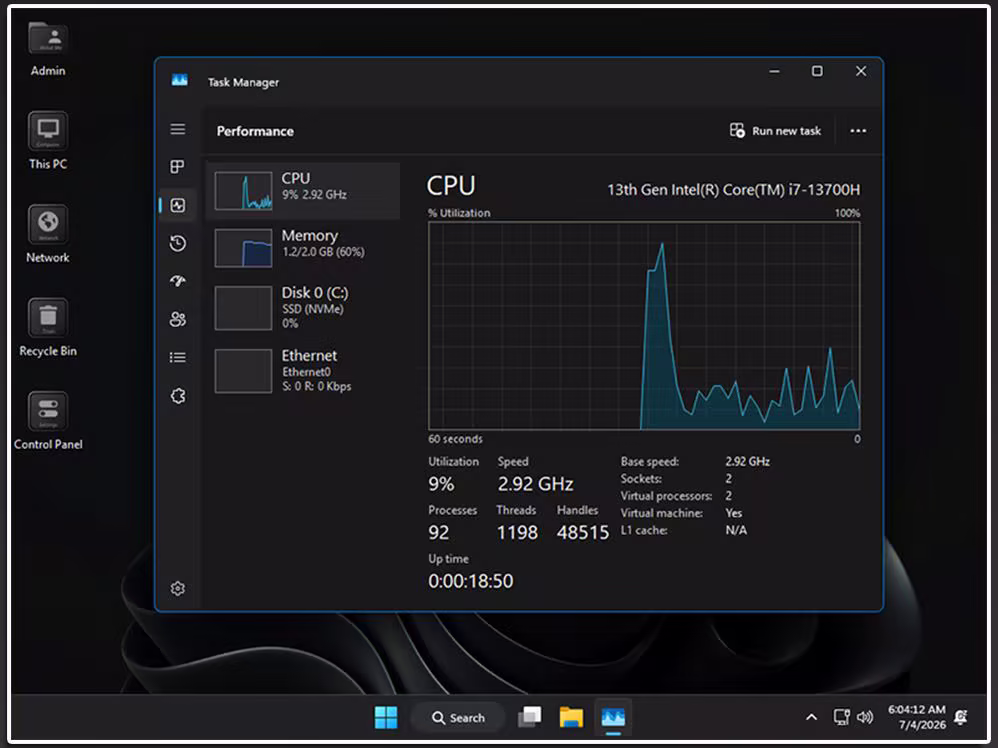The width and height of the screenshot is (998, 748).
Task: Close the Task Manager window
Action: 861,71
